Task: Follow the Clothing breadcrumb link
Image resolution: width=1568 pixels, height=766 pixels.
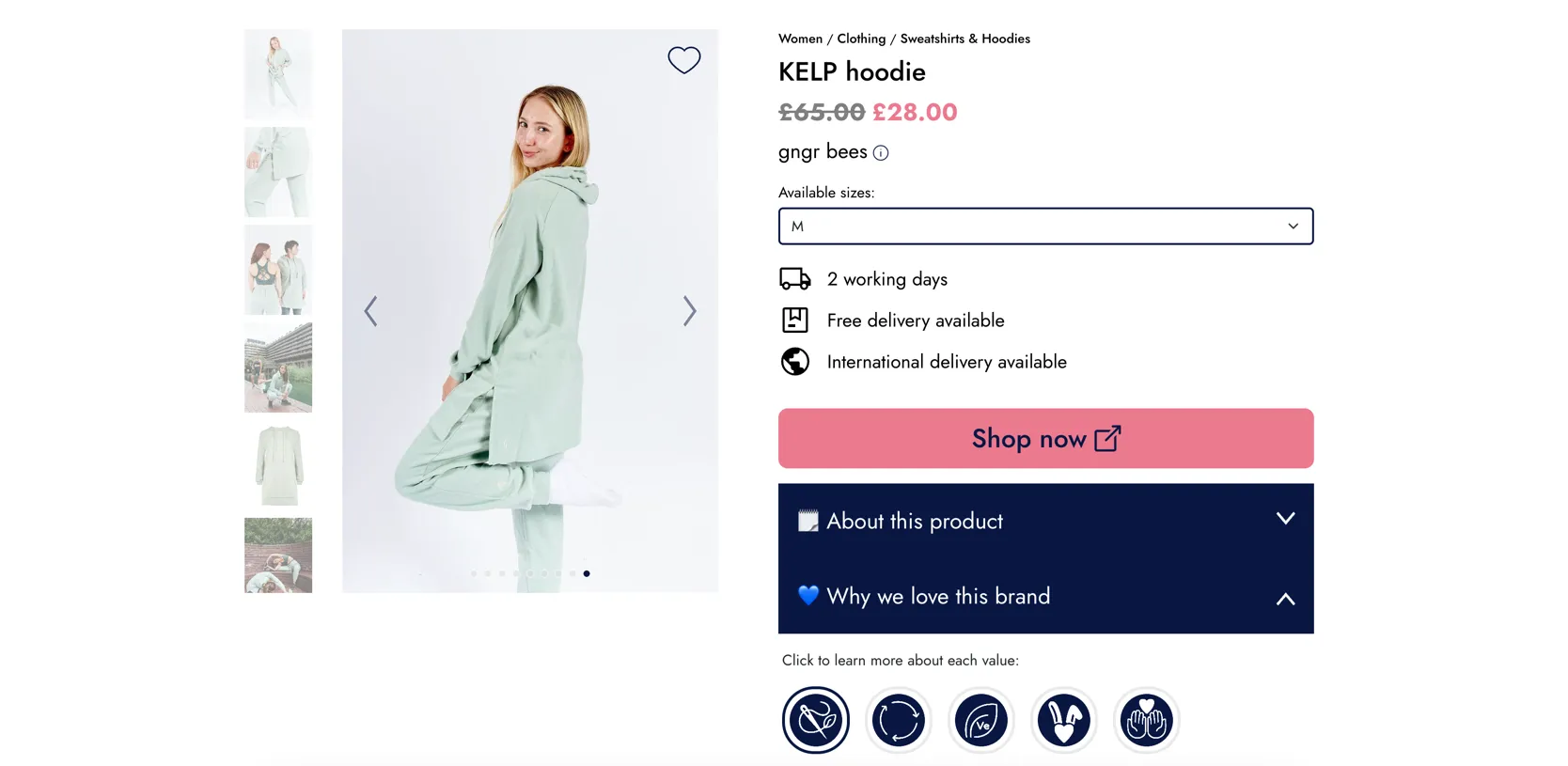Action: (x=860, y=39)
